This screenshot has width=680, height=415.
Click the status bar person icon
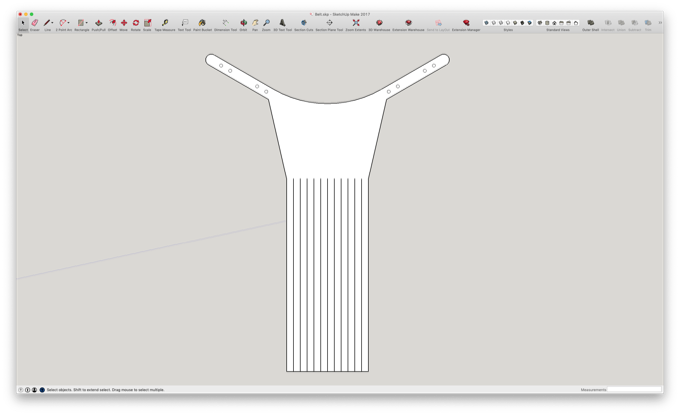34,390
